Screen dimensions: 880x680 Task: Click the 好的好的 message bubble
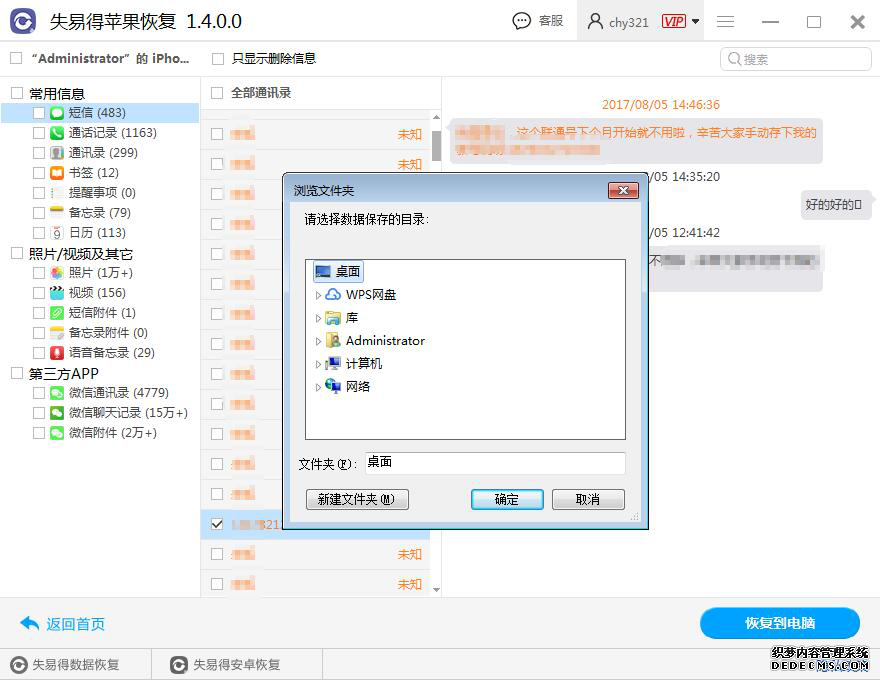click(x=836, y=204)
